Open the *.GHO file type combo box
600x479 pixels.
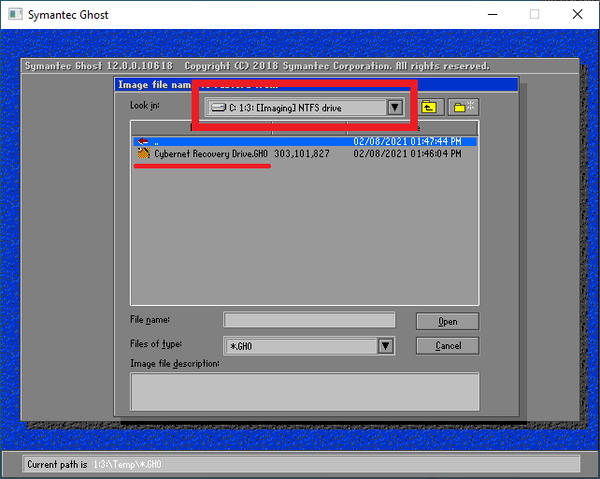click(300, 346)
